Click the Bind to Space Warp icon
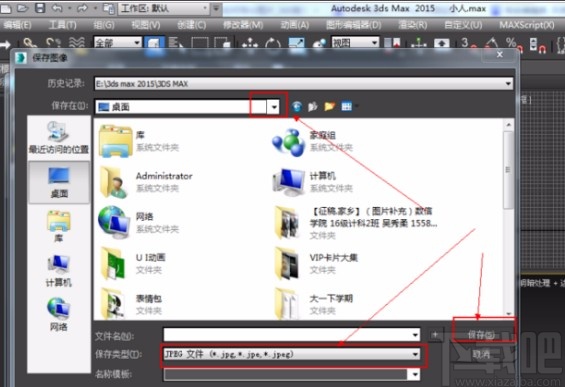The image size is (565, 387). click(77, 44)
